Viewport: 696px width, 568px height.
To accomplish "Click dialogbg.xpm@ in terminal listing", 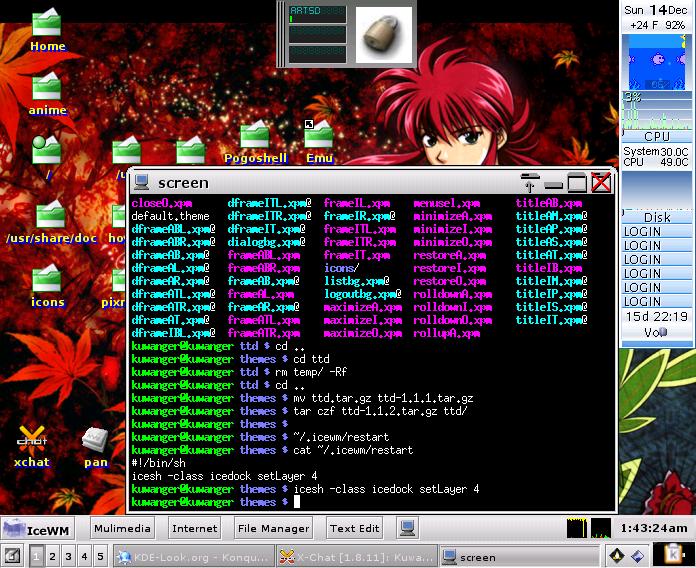I will [266, 242].
